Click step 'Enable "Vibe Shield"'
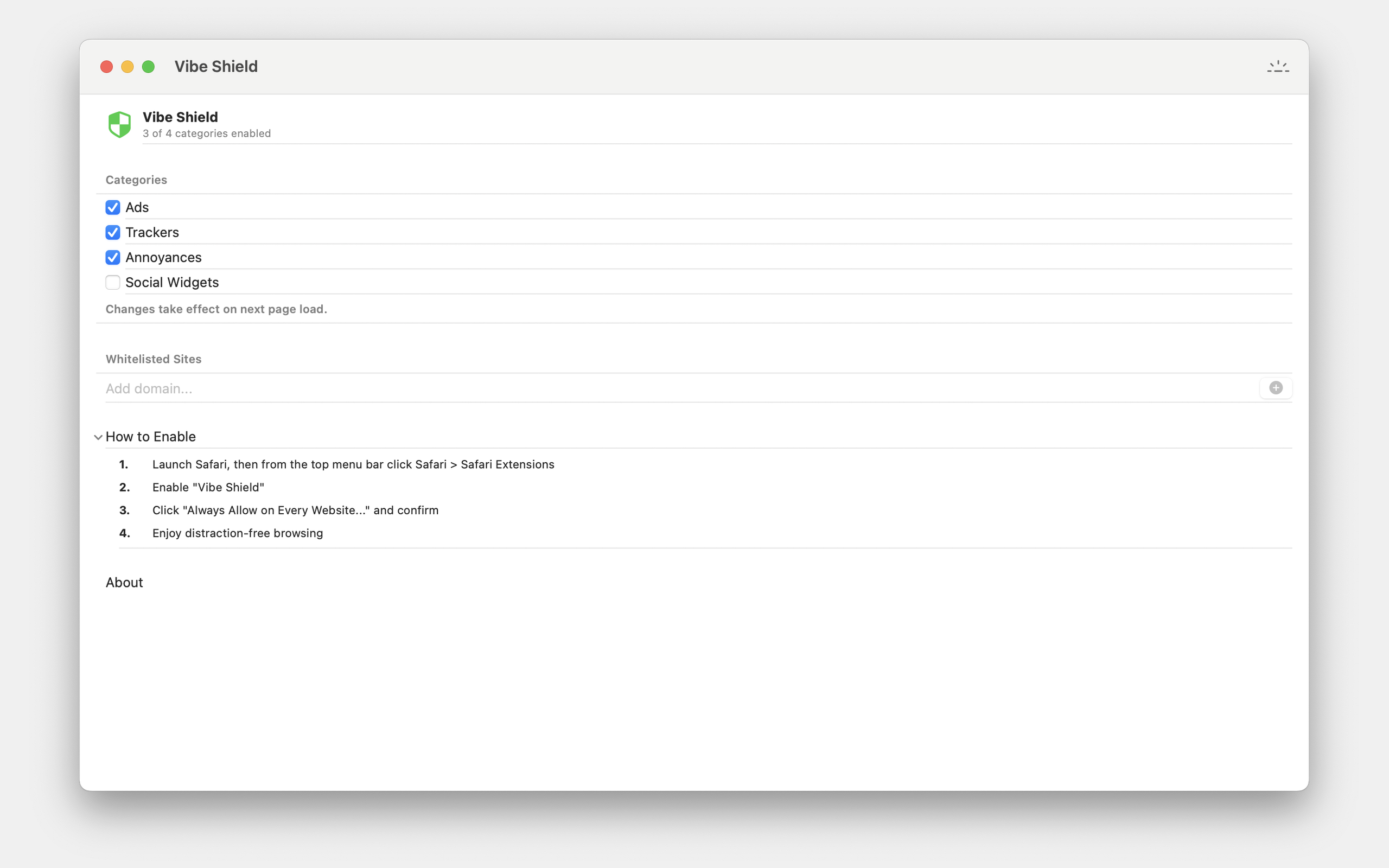Screen dimensions: 1389x868 point(208,487)
